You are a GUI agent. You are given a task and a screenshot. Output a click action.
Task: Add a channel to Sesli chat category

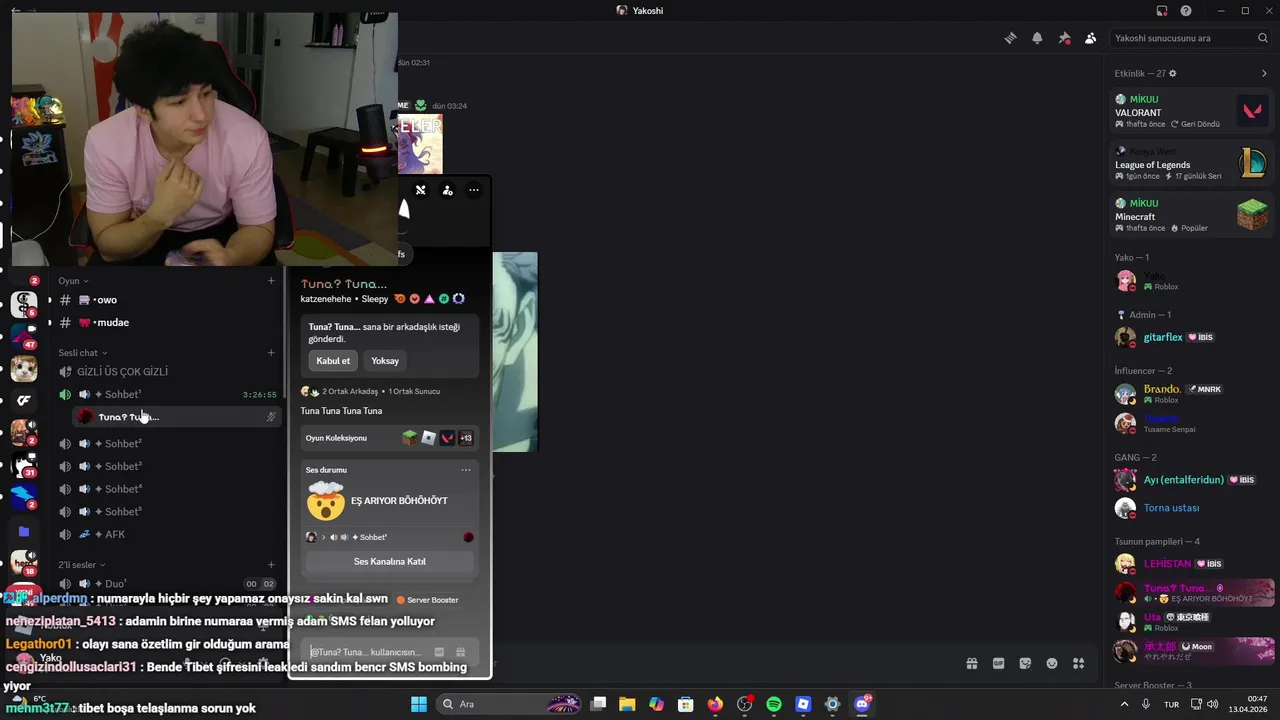pos(271,353)
